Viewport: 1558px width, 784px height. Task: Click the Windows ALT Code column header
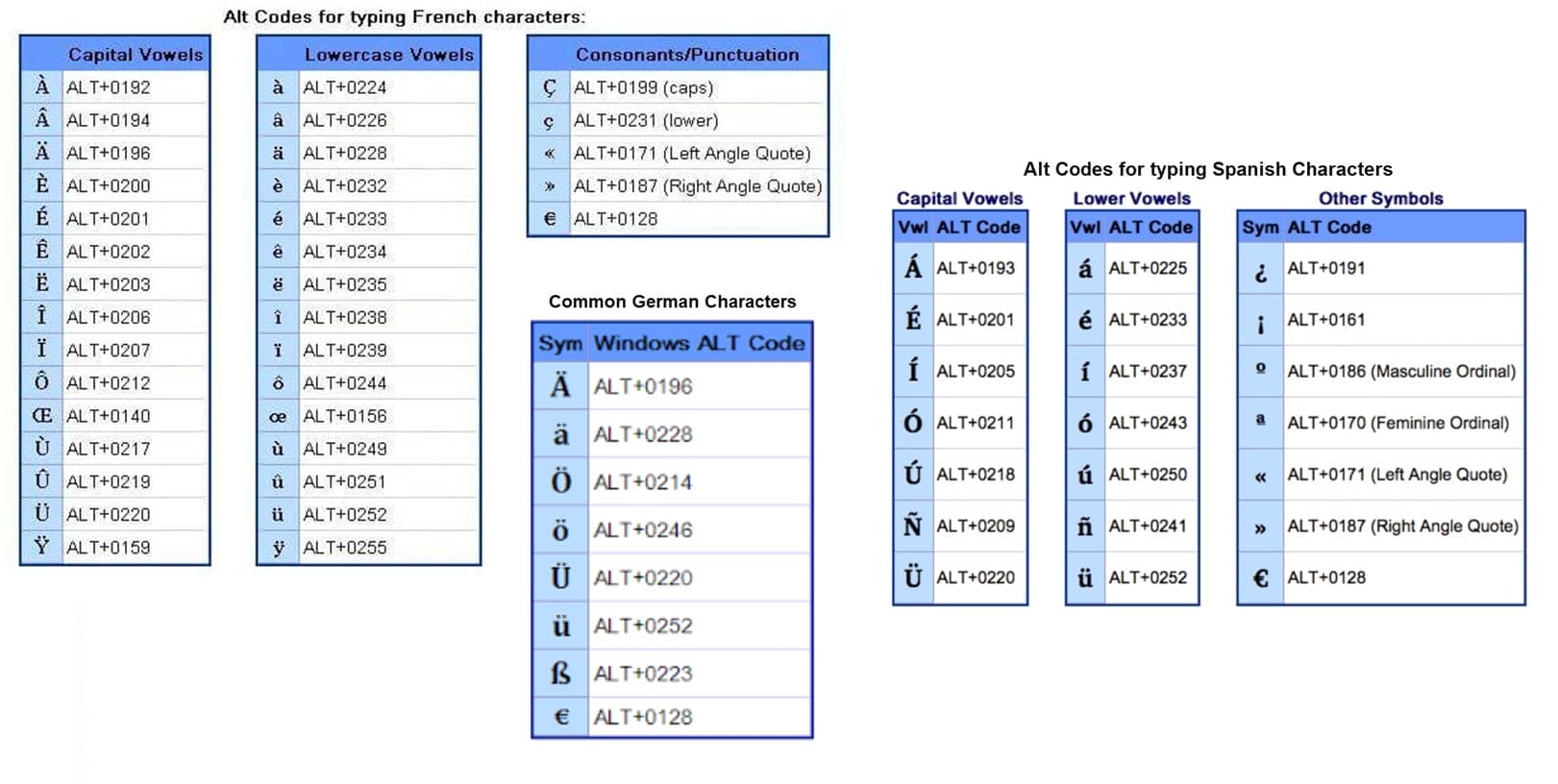(x=699, y=343)
